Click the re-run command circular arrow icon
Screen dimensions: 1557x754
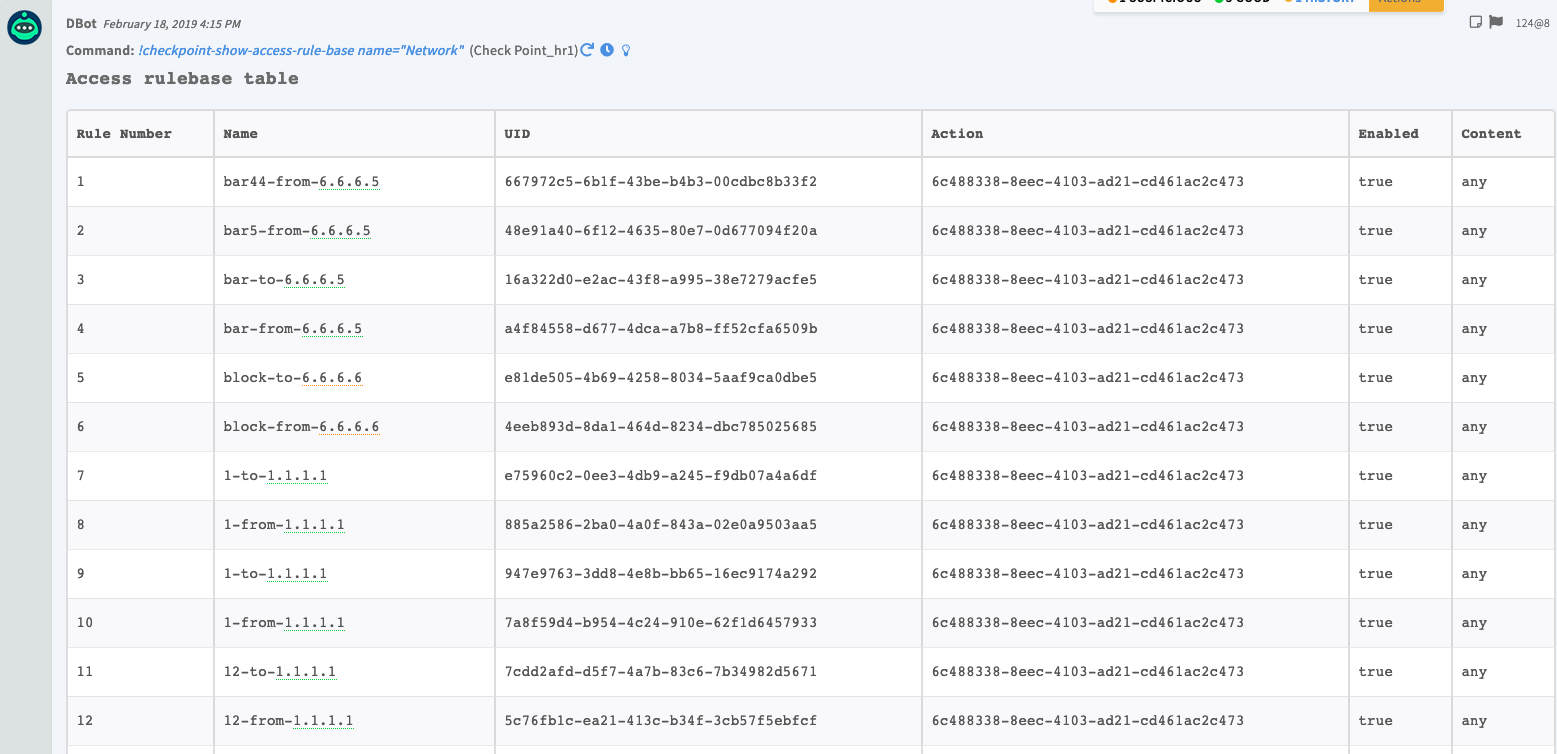pos(588,50)
